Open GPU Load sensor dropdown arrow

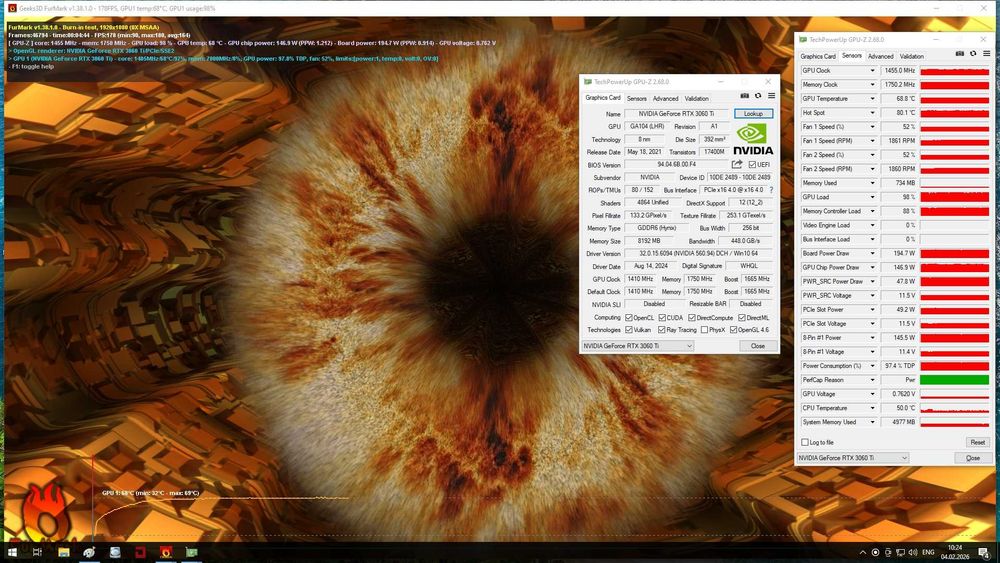click(872, 197)
